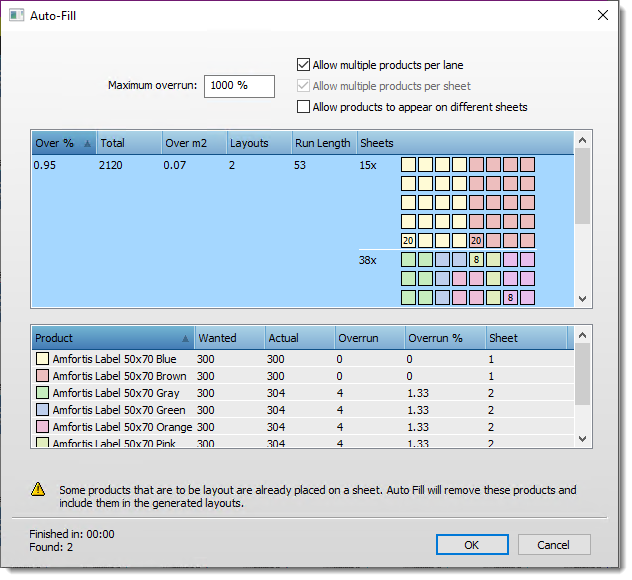
Task: Click the first yellow cell of the 15x sheet
Action: click(x=408, y=165)
